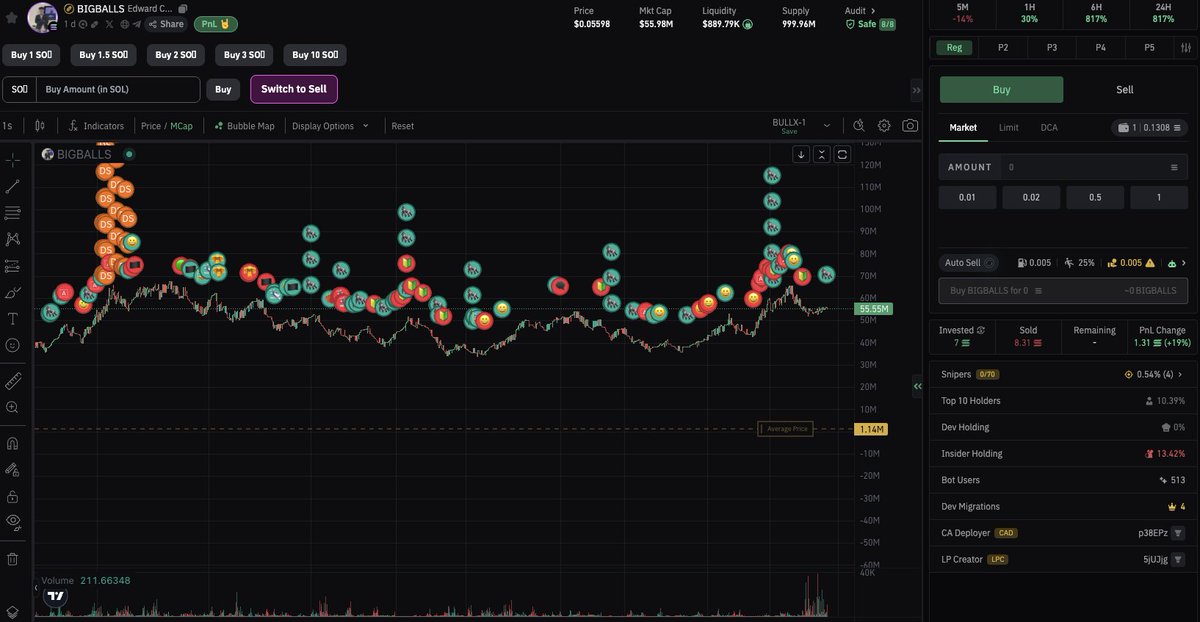Open the Telegram link icon
1200x622 pixels.
click(x=138, y=23)
